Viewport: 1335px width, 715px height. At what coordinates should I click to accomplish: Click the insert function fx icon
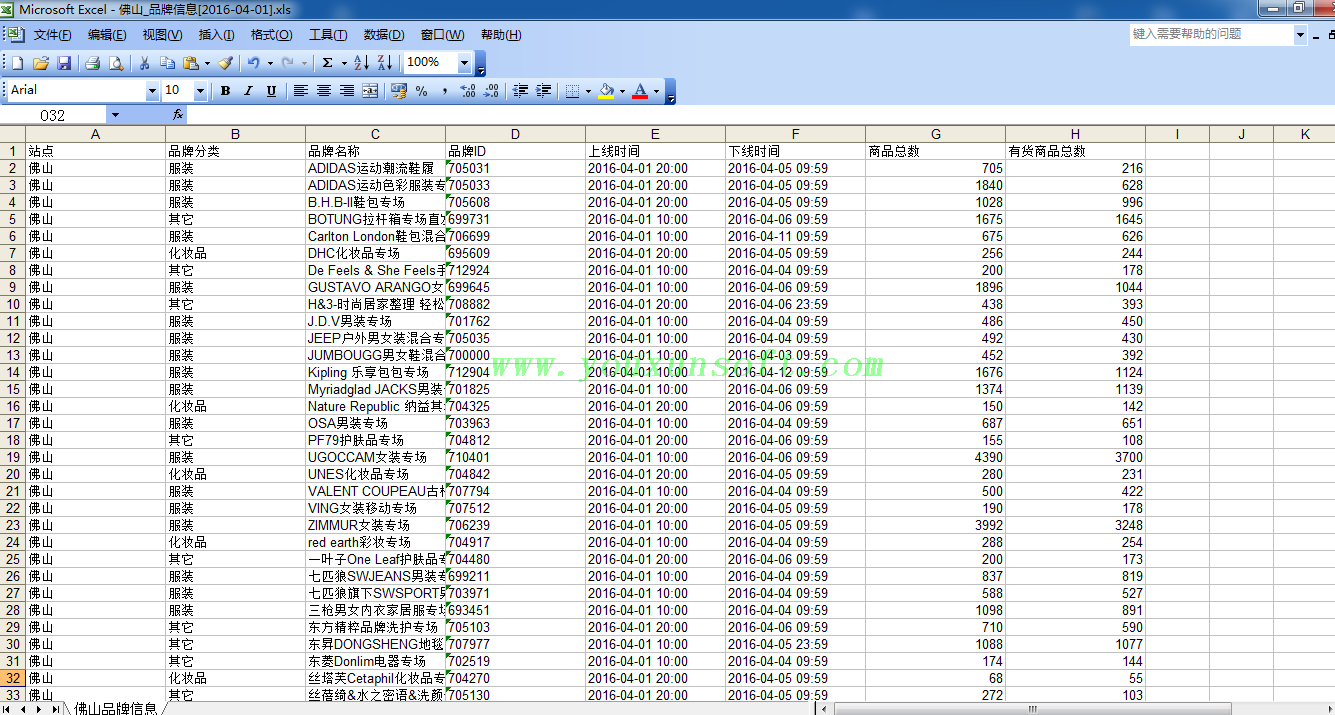point(177,115)
